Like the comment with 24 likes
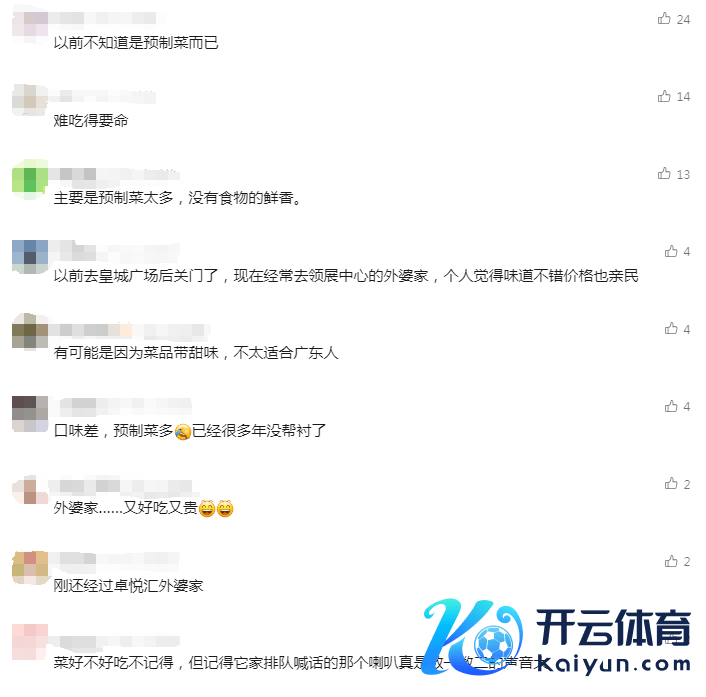This screenshot has width=706, height=697. coord(664,18)
